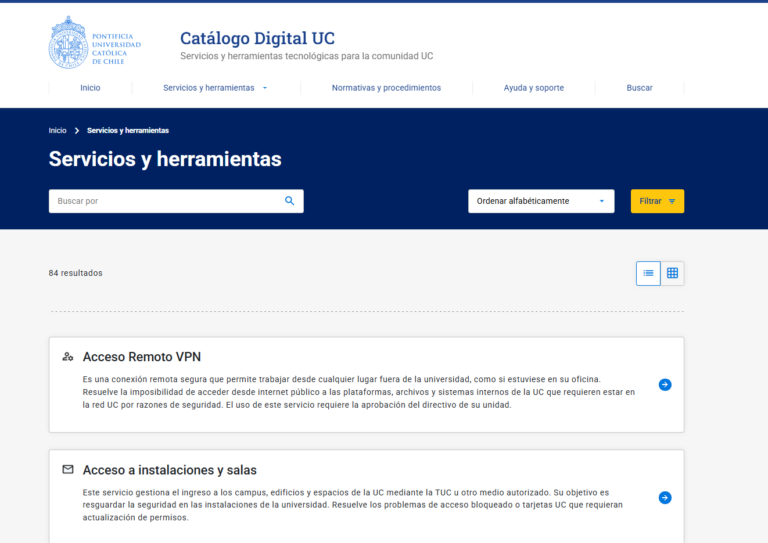Click Servicios y herramientas page heading

pos(165,159)
